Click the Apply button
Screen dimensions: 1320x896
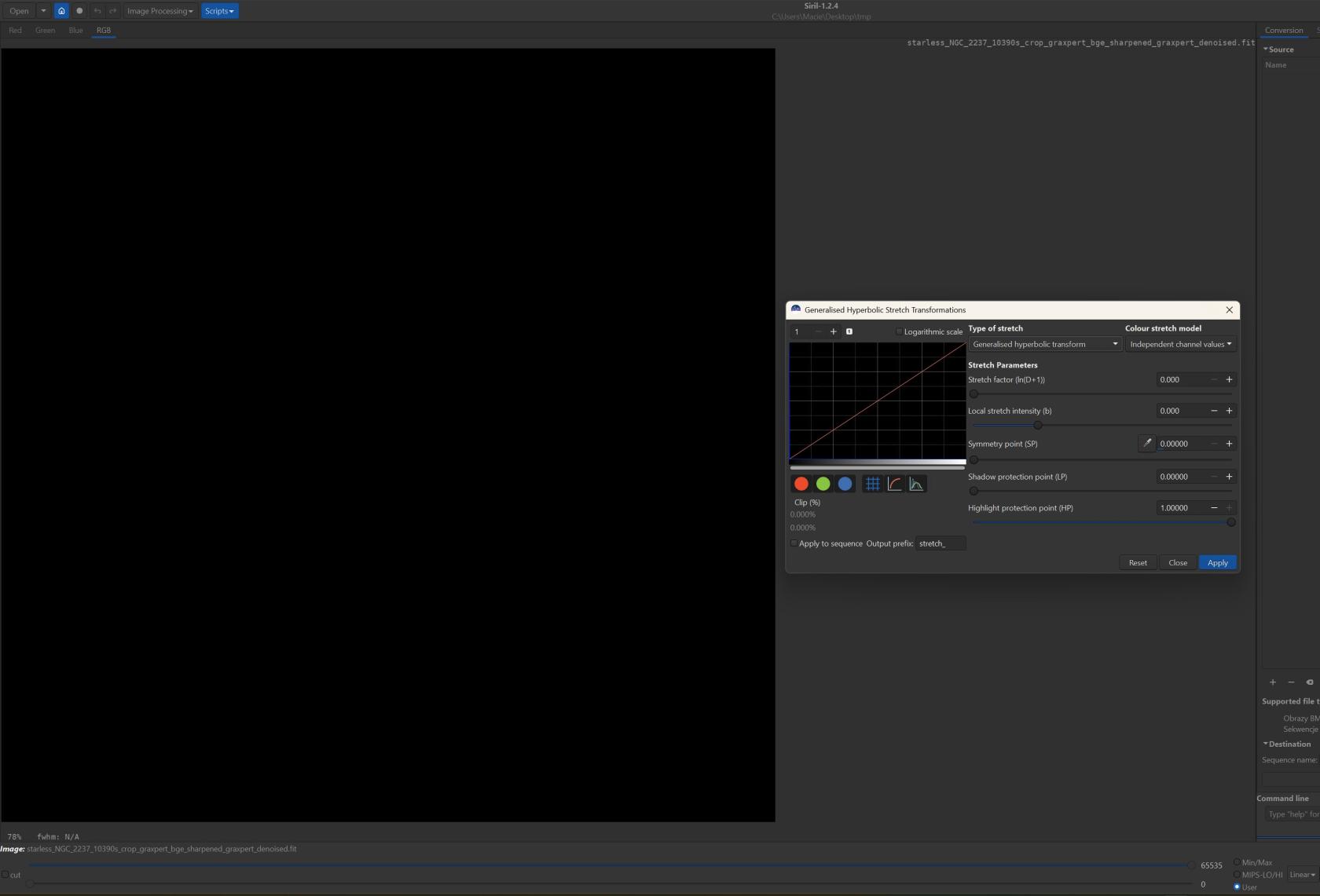point(1217,562)
